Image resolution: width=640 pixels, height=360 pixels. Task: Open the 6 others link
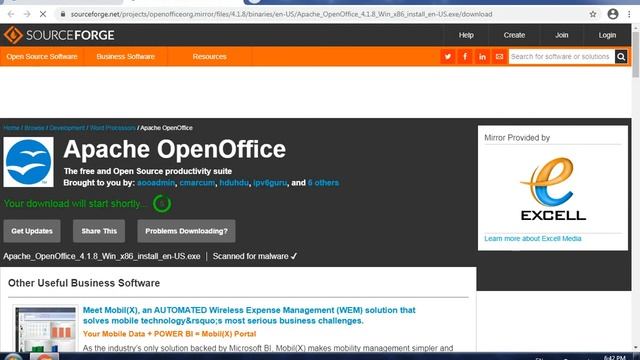[323, 183]
